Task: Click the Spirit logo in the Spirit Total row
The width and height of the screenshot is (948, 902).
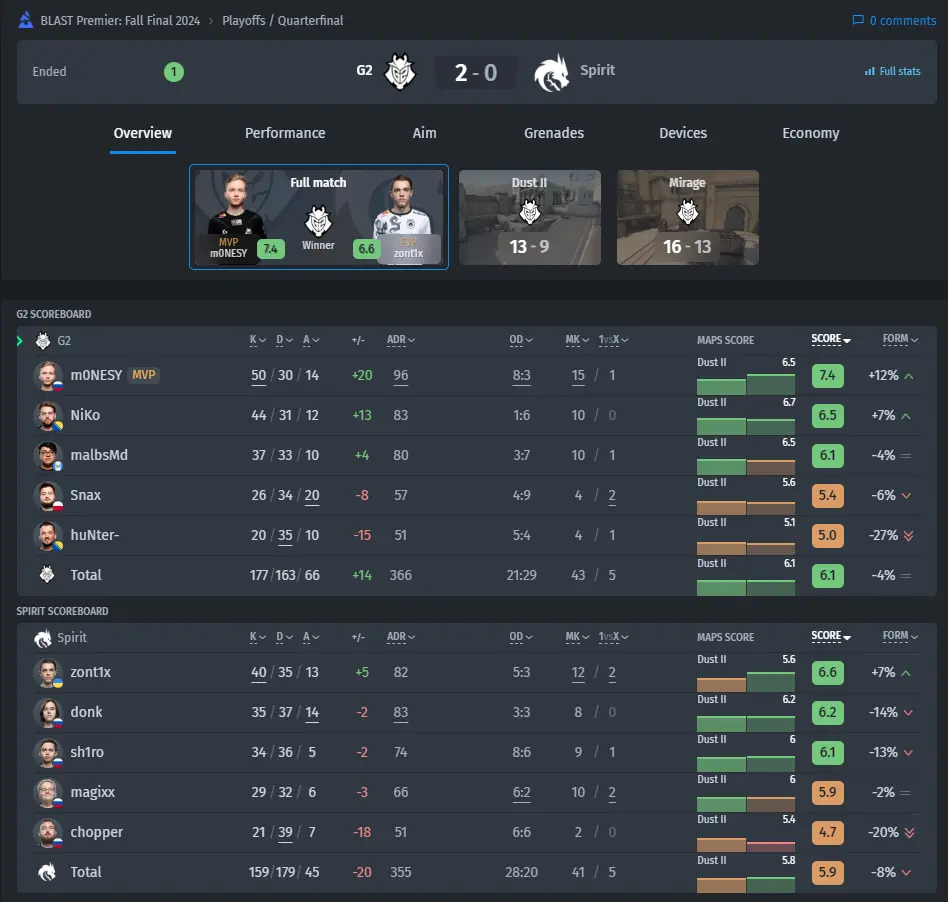Action: 47,872
